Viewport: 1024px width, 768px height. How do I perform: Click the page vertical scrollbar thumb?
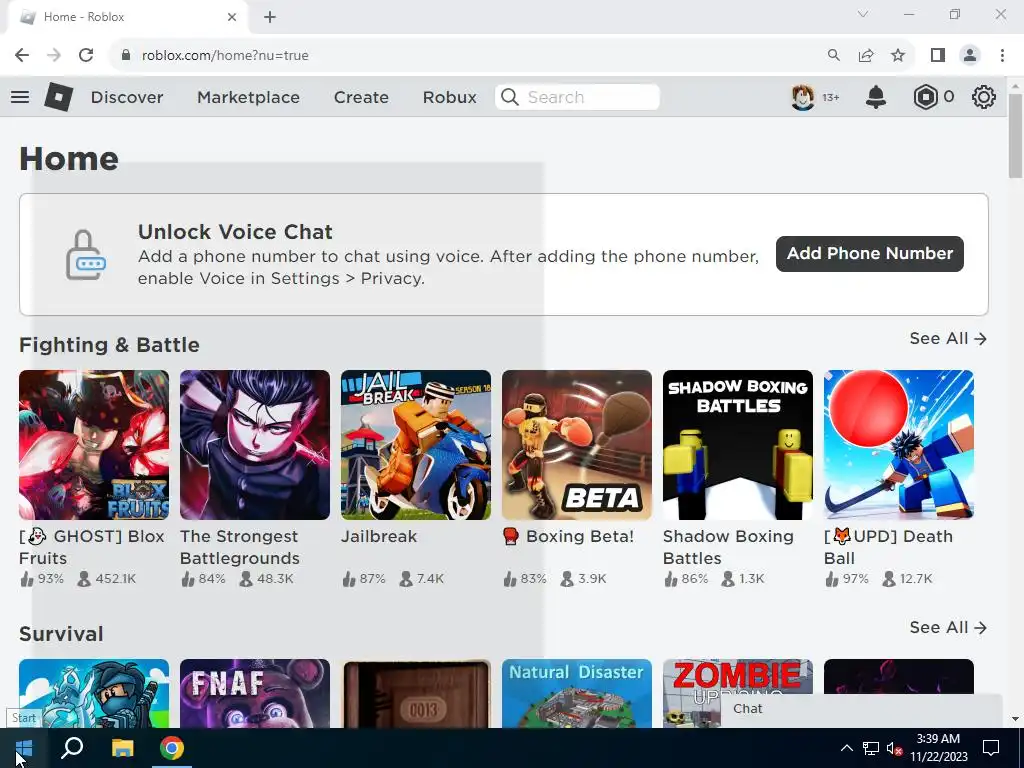[1015, 136]
